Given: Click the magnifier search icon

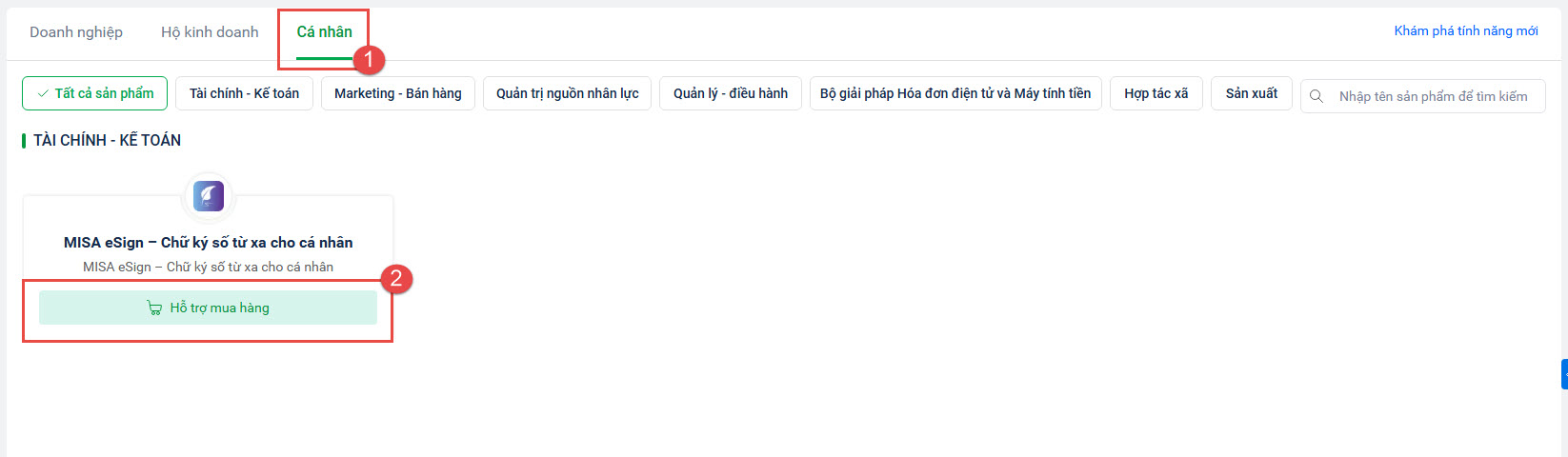Looking at the screenshot, I should 1317,96.
